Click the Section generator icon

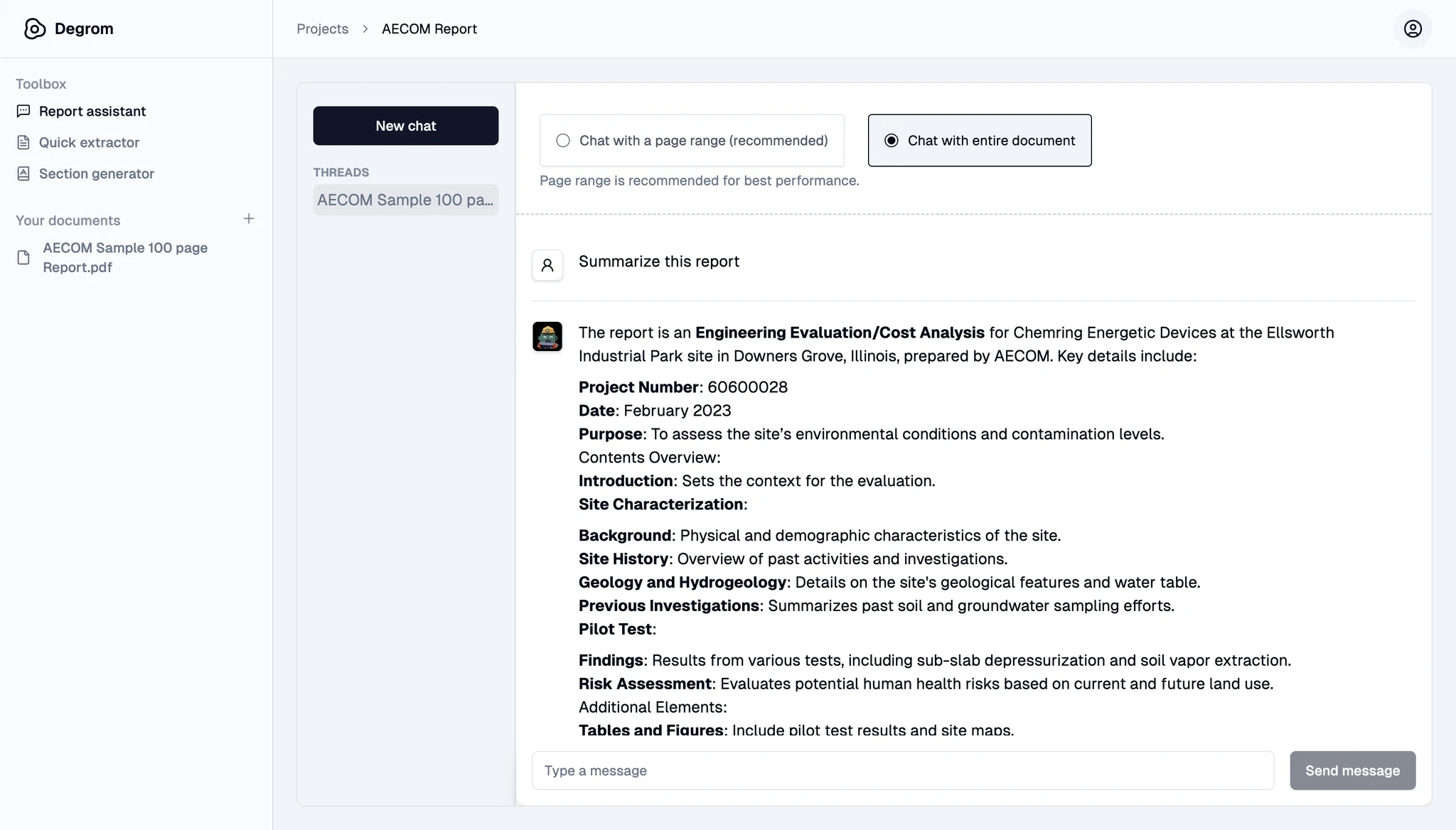point(23,173)
